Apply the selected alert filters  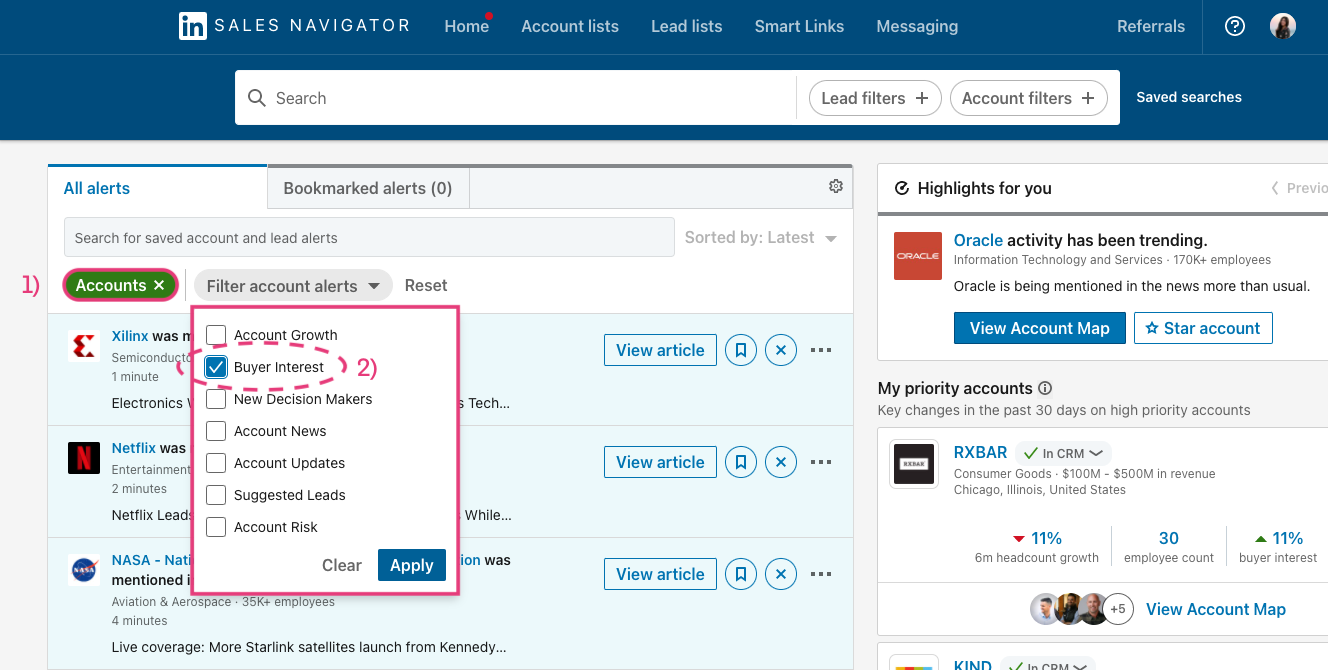click(x=412, y=565)
